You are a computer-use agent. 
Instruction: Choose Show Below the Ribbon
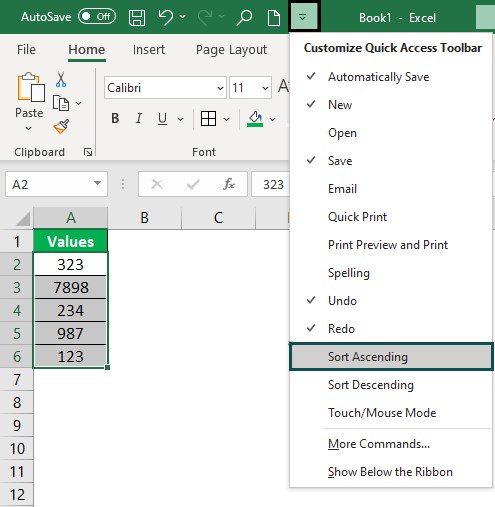[x=391, y=472]
